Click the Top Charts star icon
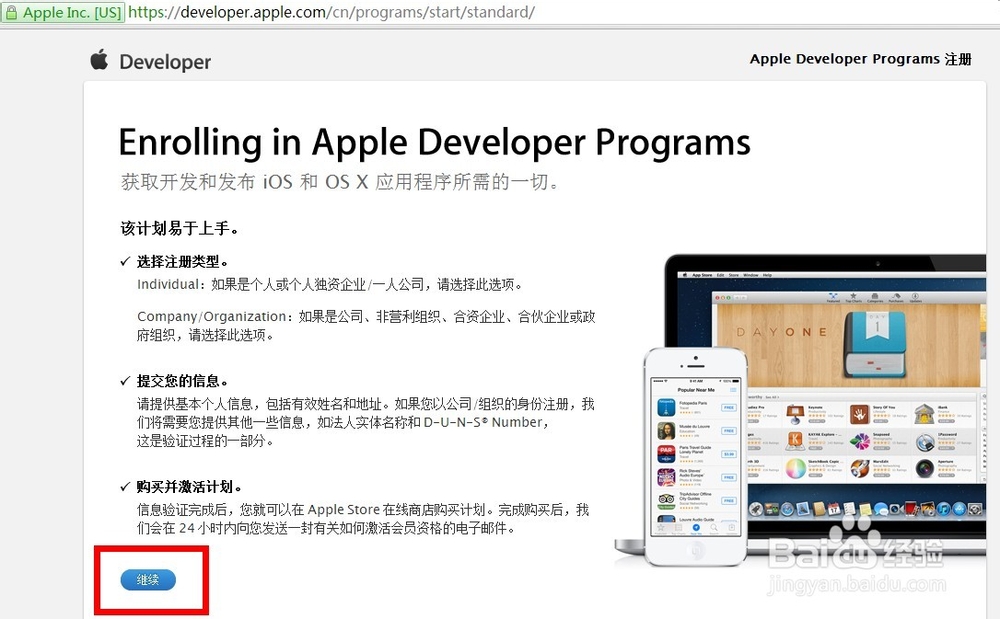1000x619 pixels. point(853,296)
